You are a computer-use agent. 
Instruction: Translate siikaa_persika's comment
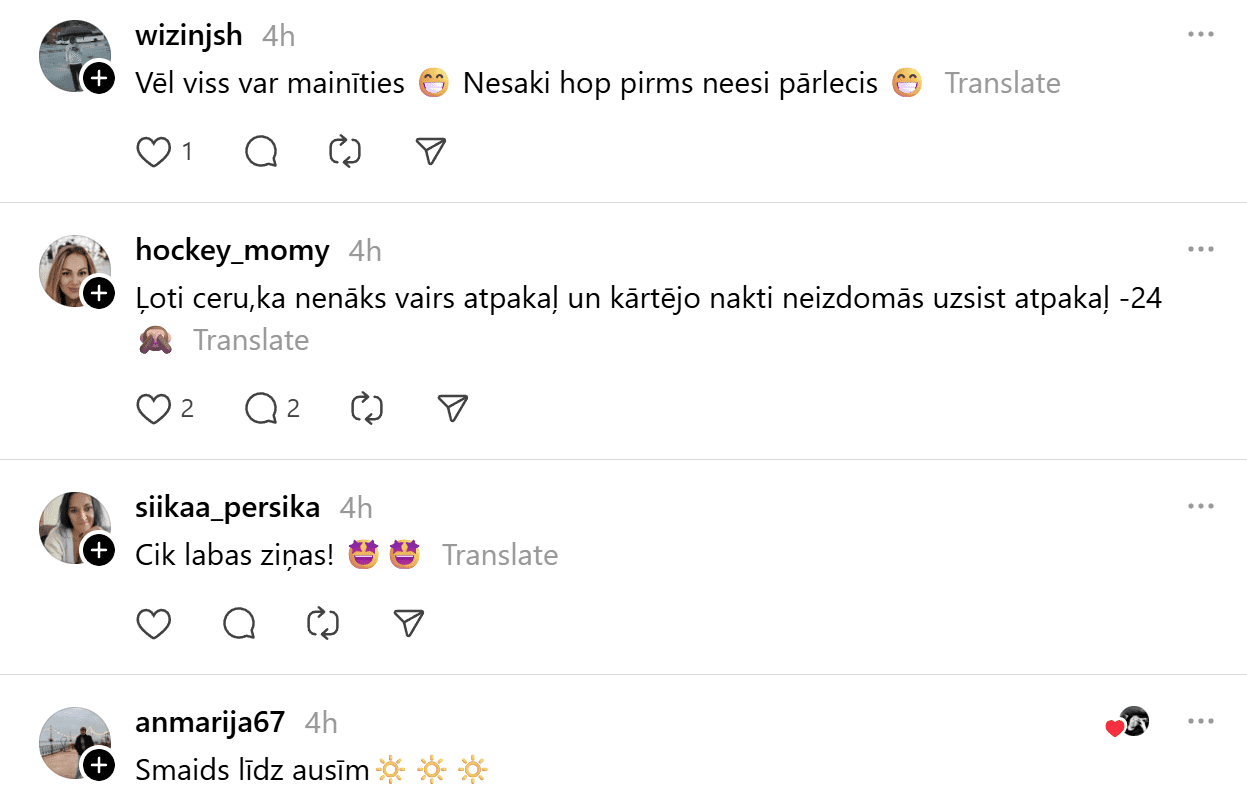[500, 555]
